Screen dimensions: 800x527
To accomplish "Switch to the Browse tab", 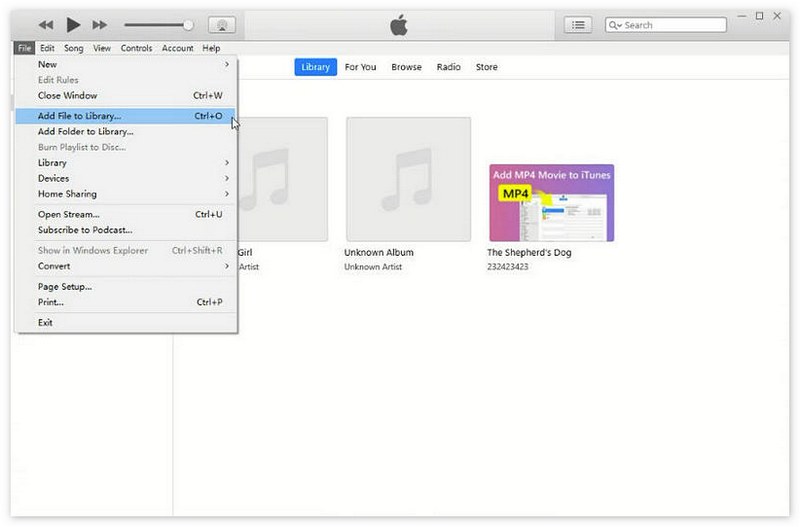I will click(406, 67).
